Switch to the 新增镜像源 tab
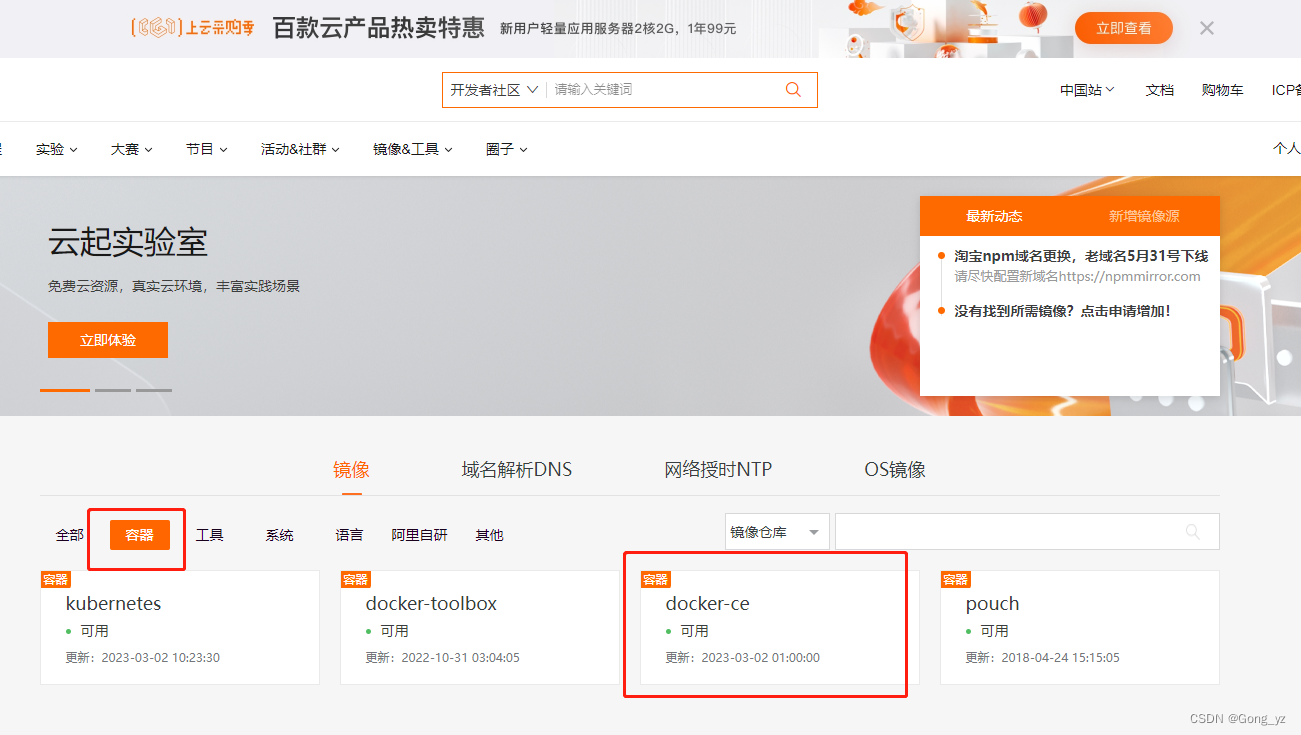The height and width of the screenshot is (735, 1301). pos(1144,216)
